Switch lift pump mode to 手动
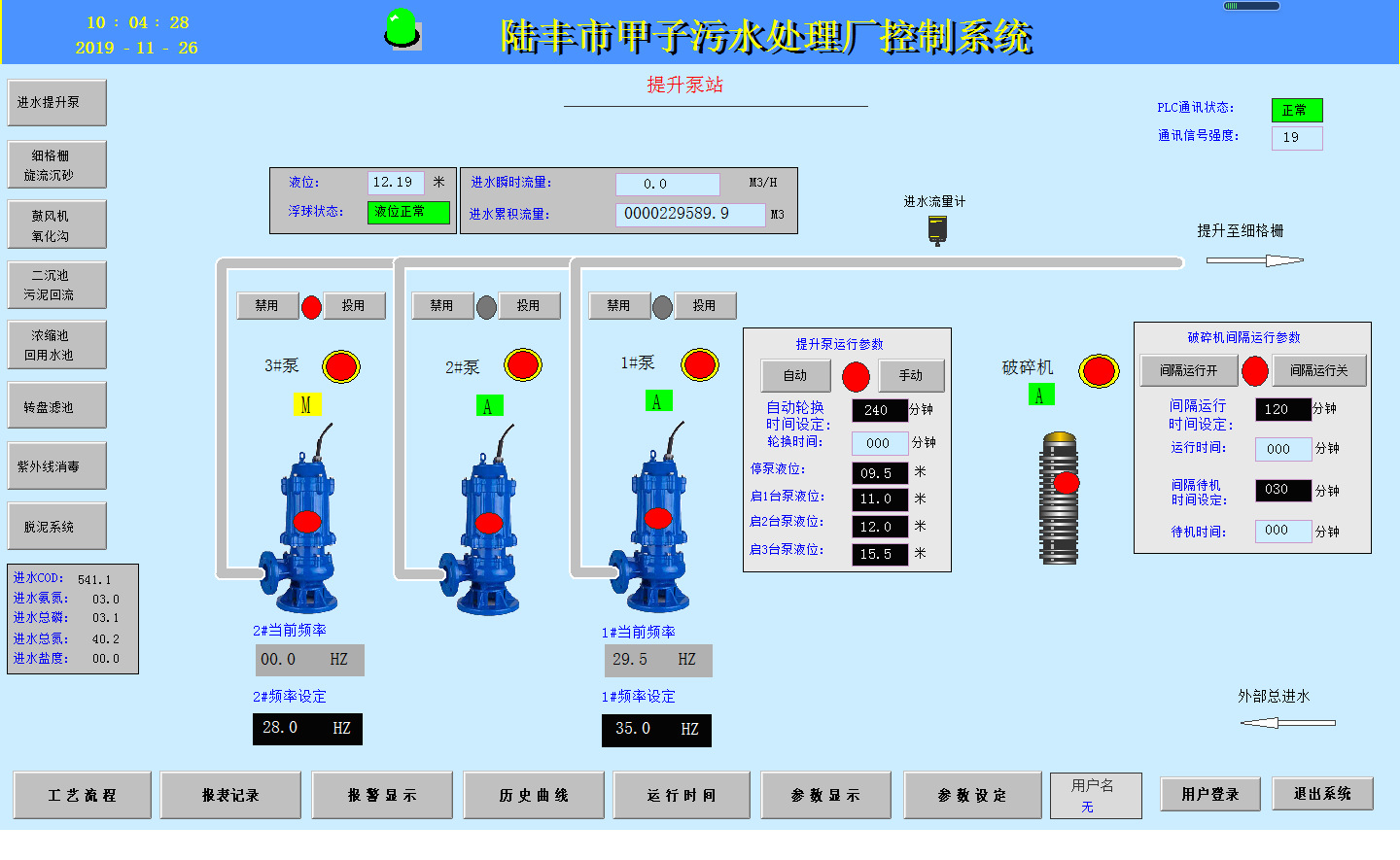This screenshot has width=1400, height=860. (x=911, y=375)
